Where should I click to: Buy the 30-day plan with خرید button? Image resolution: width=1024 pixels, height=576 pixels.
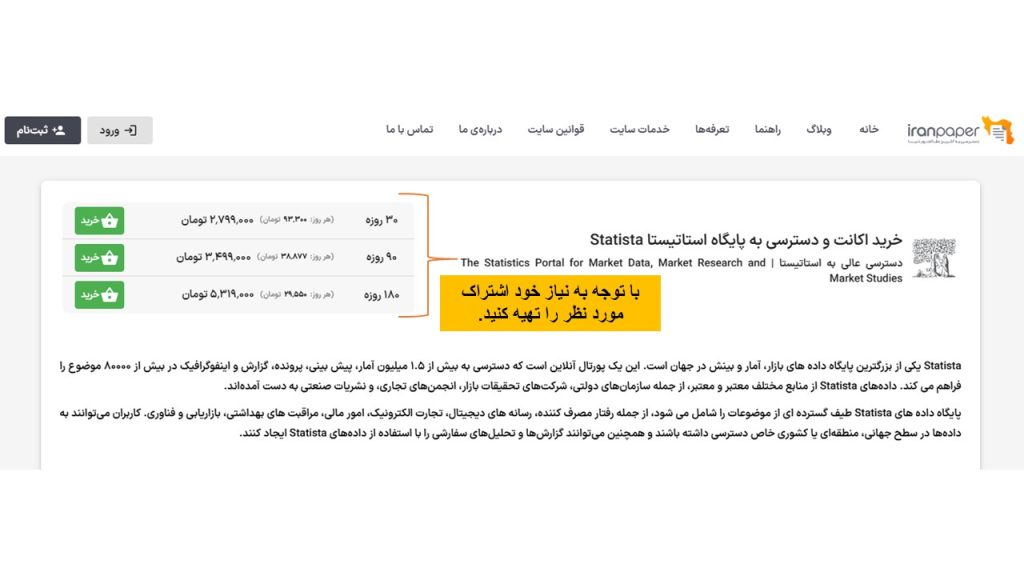tap(99, 221)
